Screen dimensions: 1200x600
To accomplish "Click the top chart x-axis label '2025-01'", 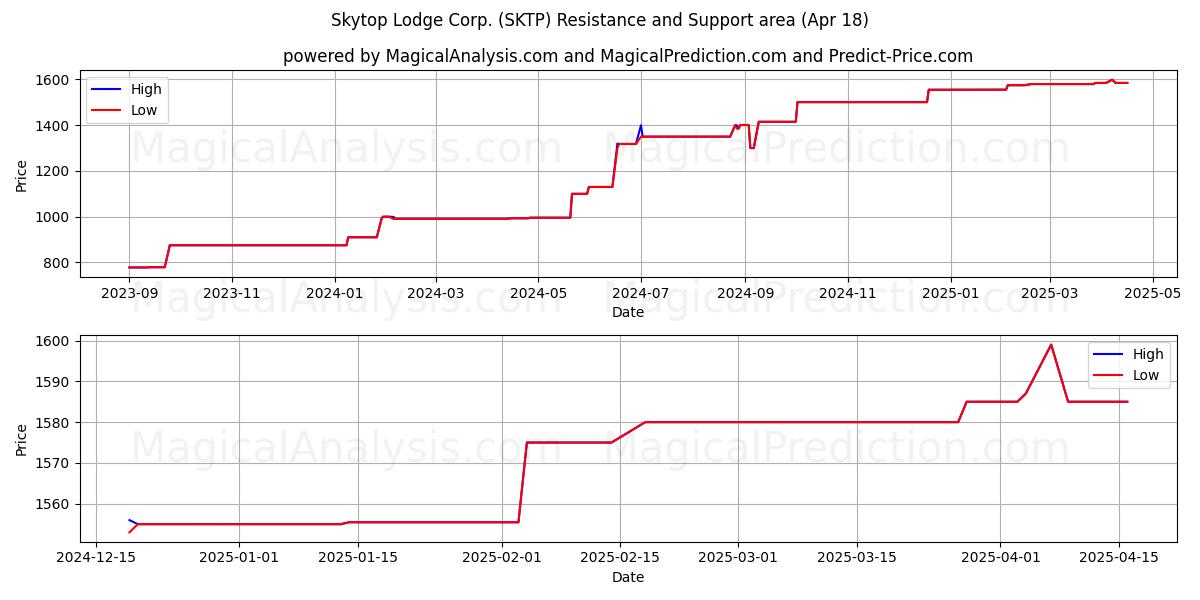I will point(950,295).
